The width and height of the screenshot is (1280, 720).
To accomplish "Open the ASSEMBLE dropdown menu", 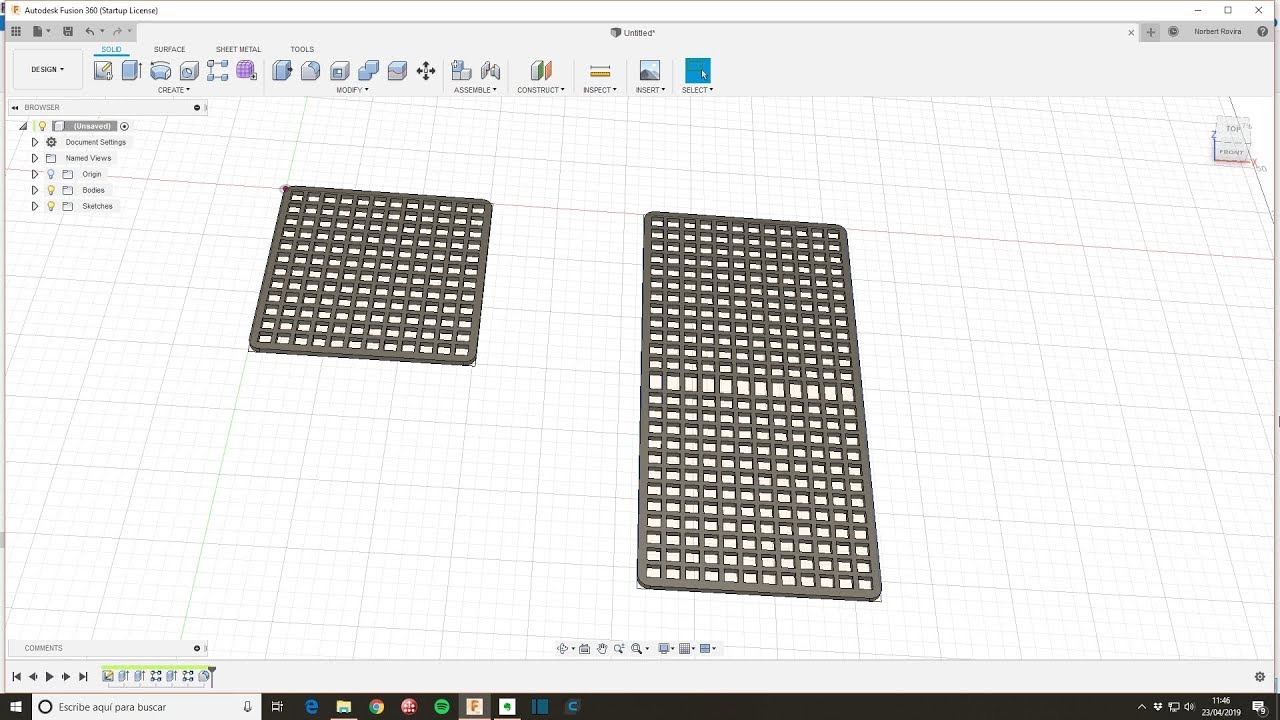I will click(475, 90).
